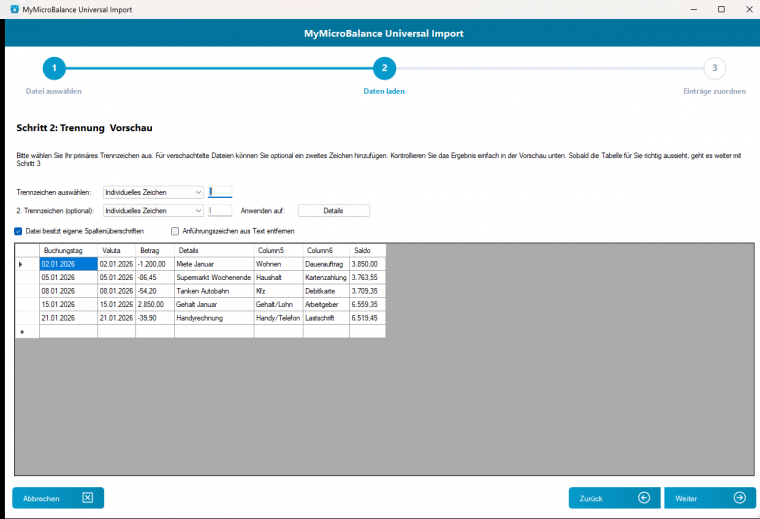760x519 pixels.
Task: Select the cell 'Tanken Autobahn'
Action: coord(214,291)
